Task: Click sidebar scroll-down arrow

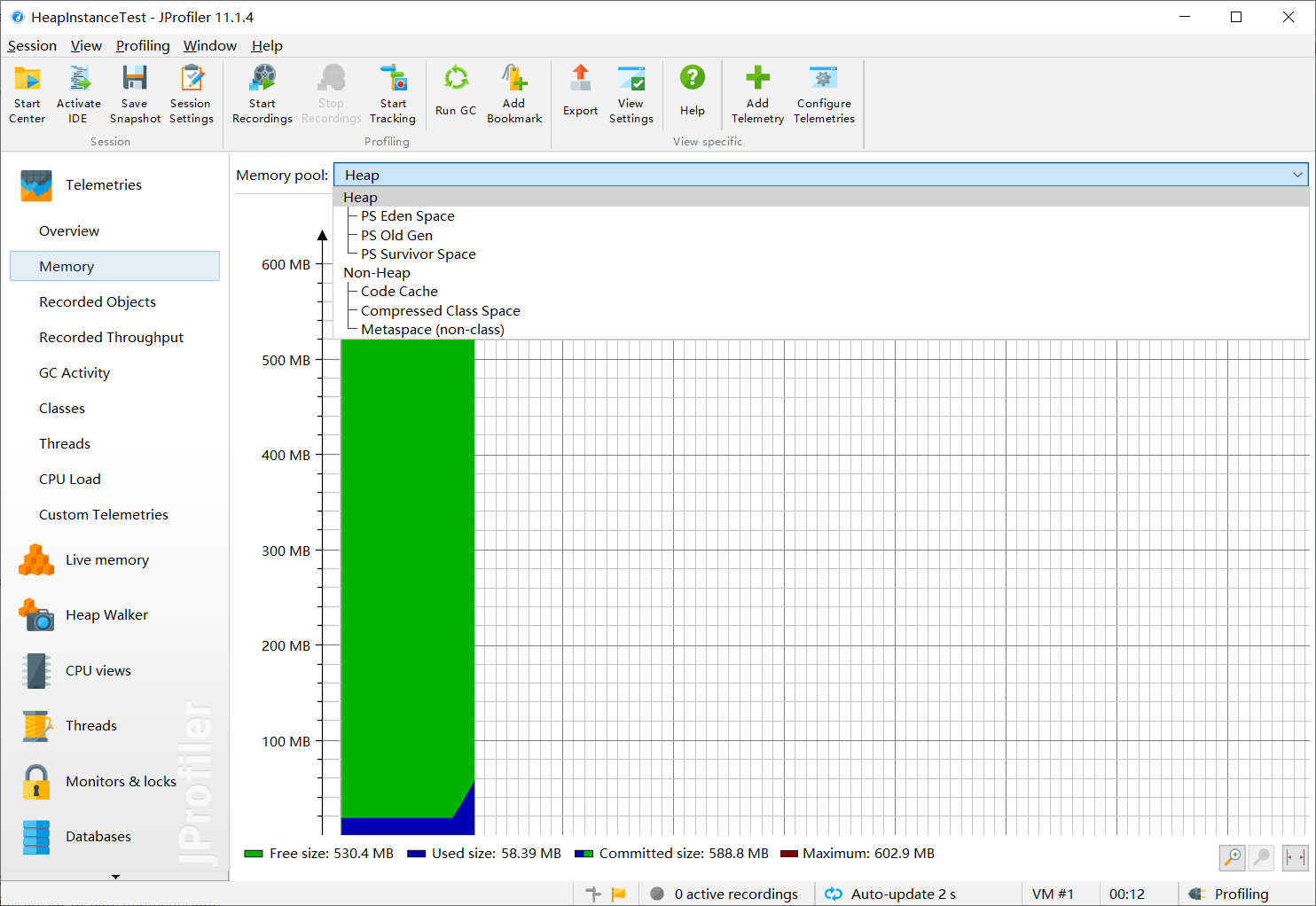Action: (x=115, y=877)
